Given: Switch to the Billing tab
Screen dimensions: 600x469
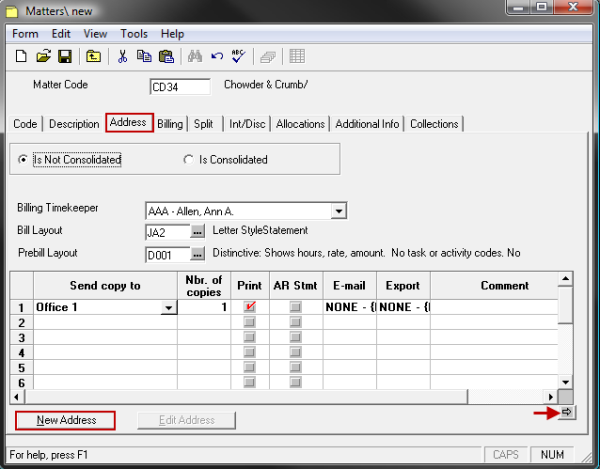Looking at the screenshot, I should [170, 124].
